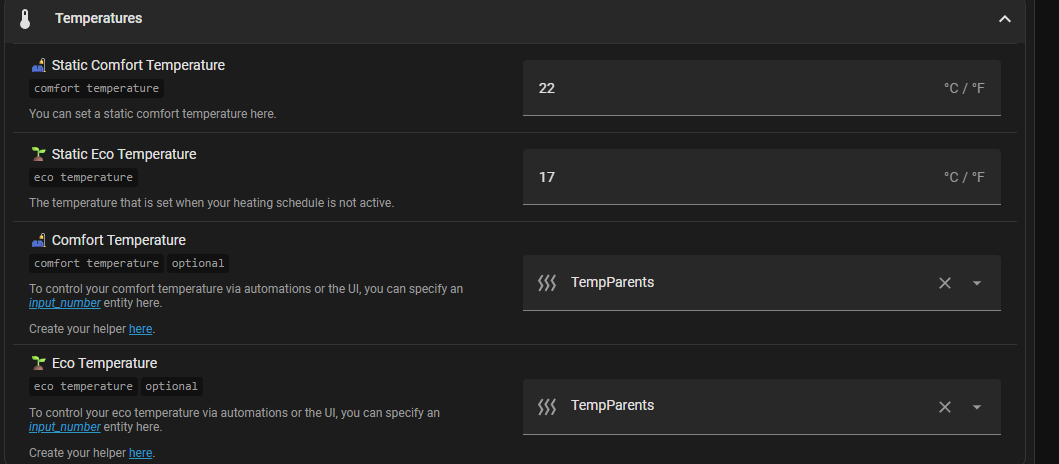Image resolution: width=1059 pixels, height=464 pixels.
Task: Click the Static Eco Temperature plant icon
Action: pos(39,154)
